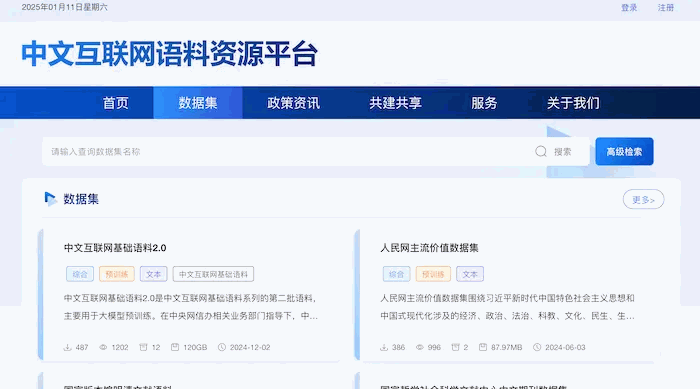Click 文本 tag on 中文互联网基础语料2.0 card
The height and width of the screenshot is (389, 700).
154,274
